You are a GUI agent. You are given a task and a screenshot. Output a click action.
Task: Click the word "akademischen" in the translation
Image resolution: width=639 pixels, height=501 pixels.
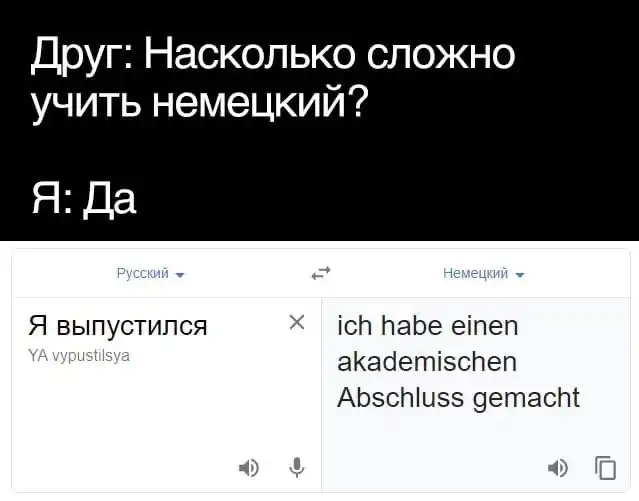[x=427, y=361]
